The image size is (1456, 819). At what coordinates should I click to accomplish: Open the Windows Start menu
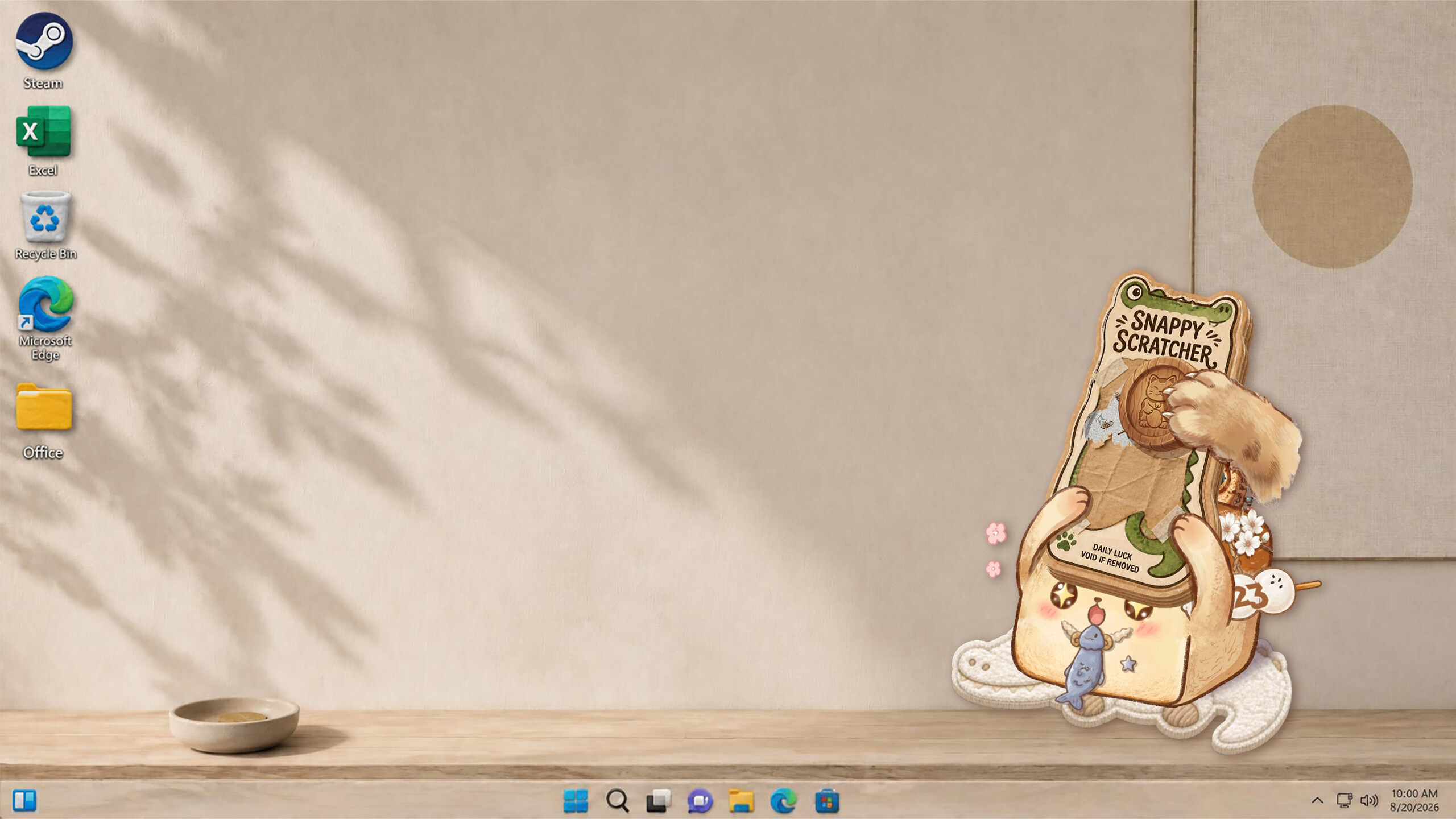point(575,801)
